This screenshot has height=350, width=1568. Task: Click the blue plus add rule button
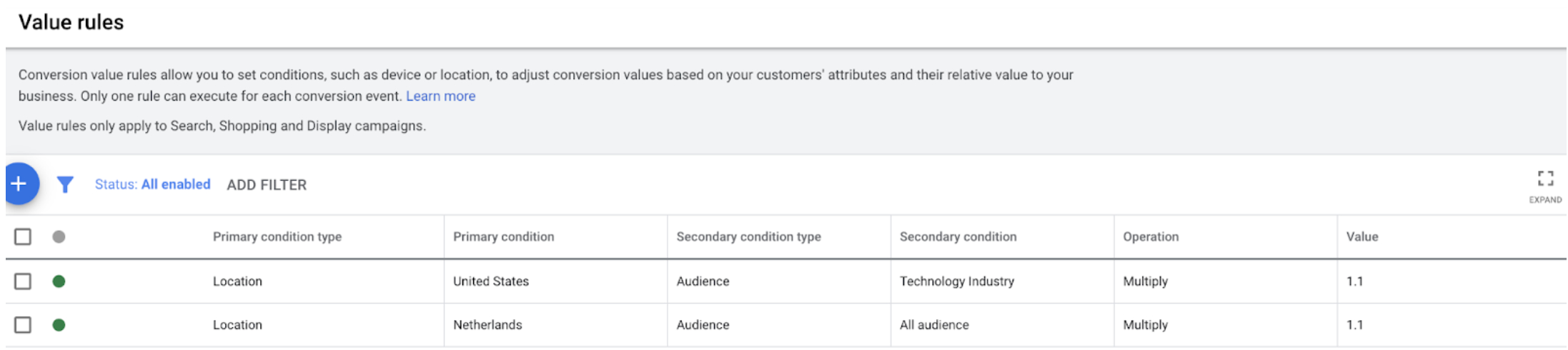click(19, 184)
